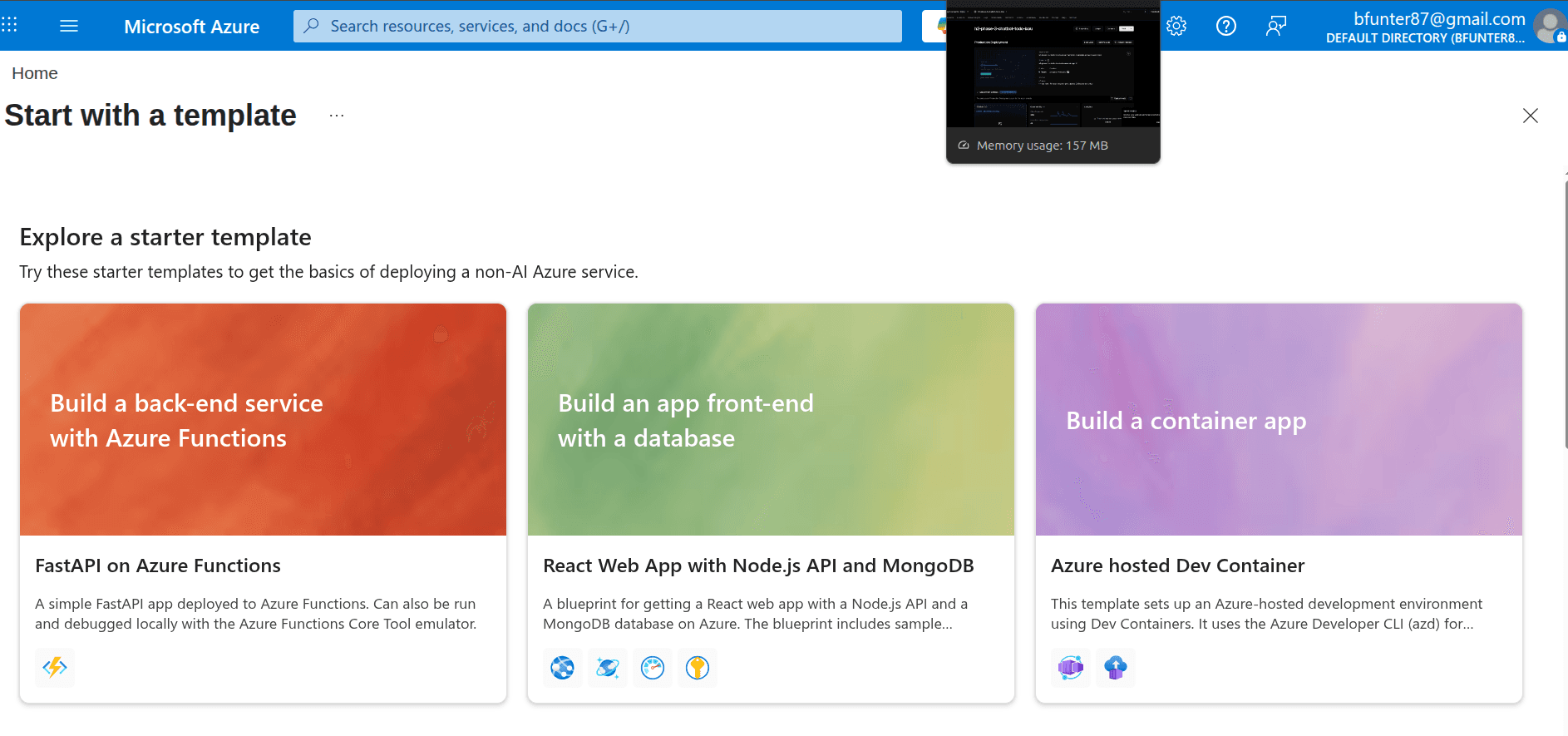Image resolution: width=1568 pixels, height=736 pixels.
Task: Open the Settings gear icon
Action: tap(1176, 26)
